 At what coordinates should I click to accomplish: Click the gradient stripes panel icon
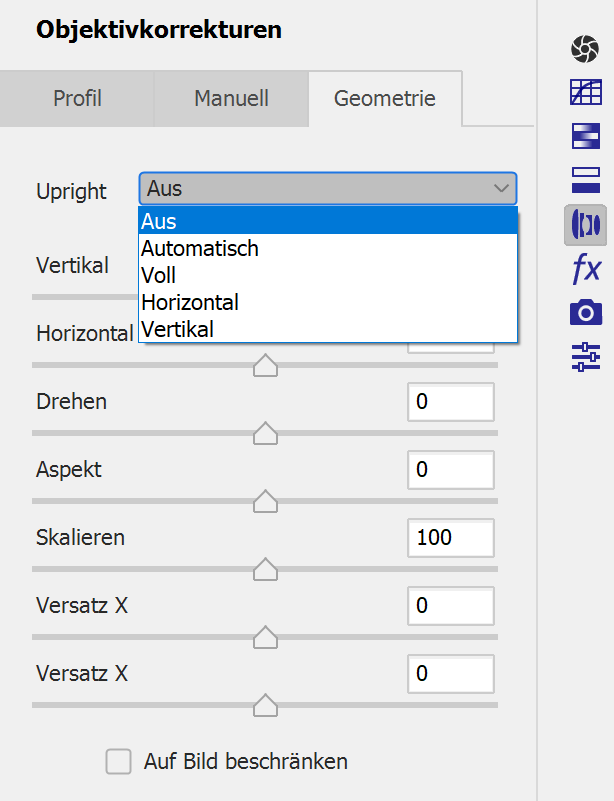[584, 136]
